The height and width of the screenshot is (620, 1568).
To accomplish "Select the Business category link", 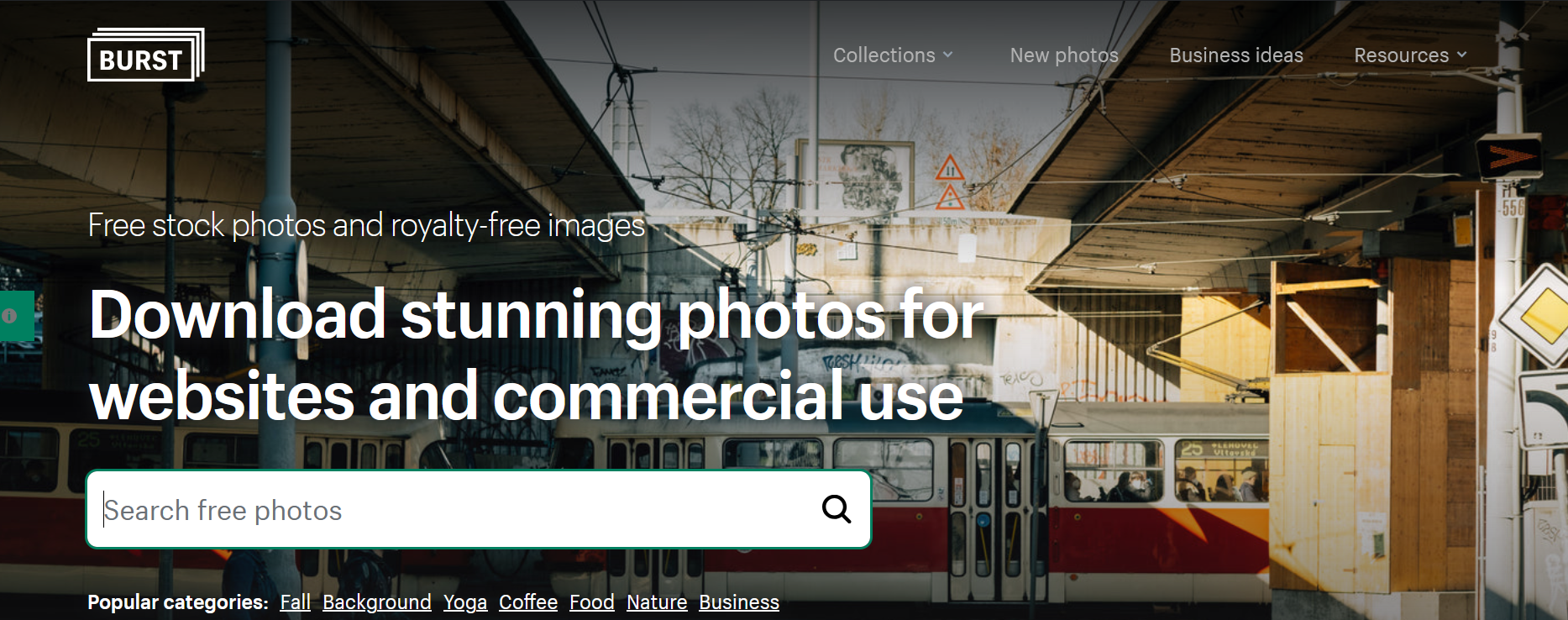I will (x=738, y=602).
